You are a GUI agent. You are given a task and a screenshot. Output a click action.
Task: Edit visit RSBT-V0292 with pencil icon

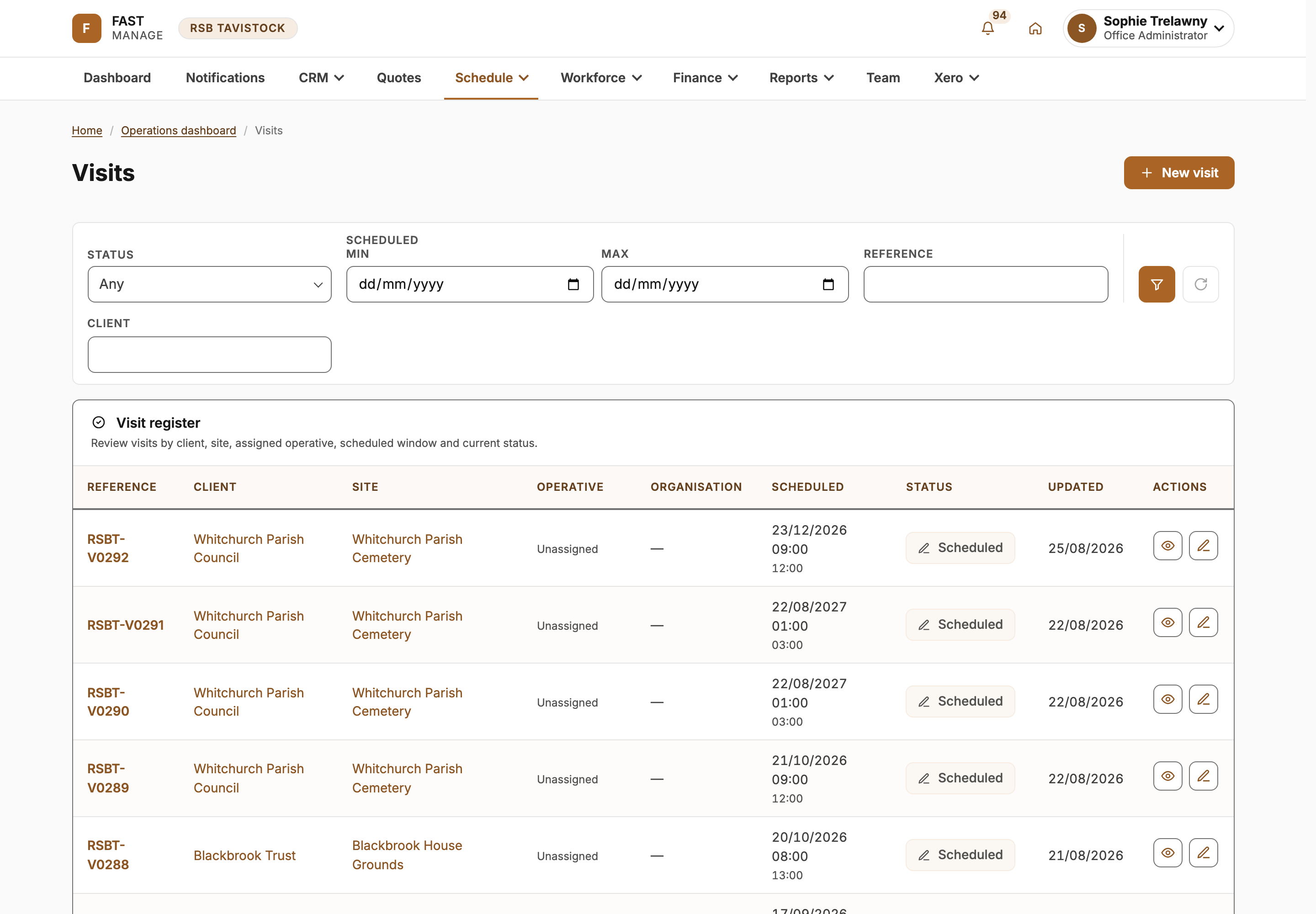1203,546
